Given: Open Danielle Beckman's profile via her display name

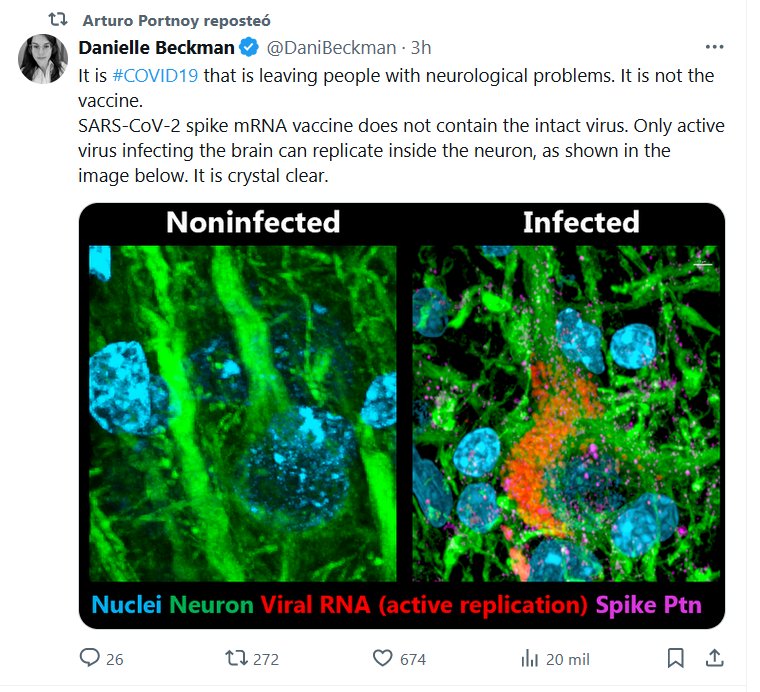Looking at the screenshot, I should click(x=156, y=47).
